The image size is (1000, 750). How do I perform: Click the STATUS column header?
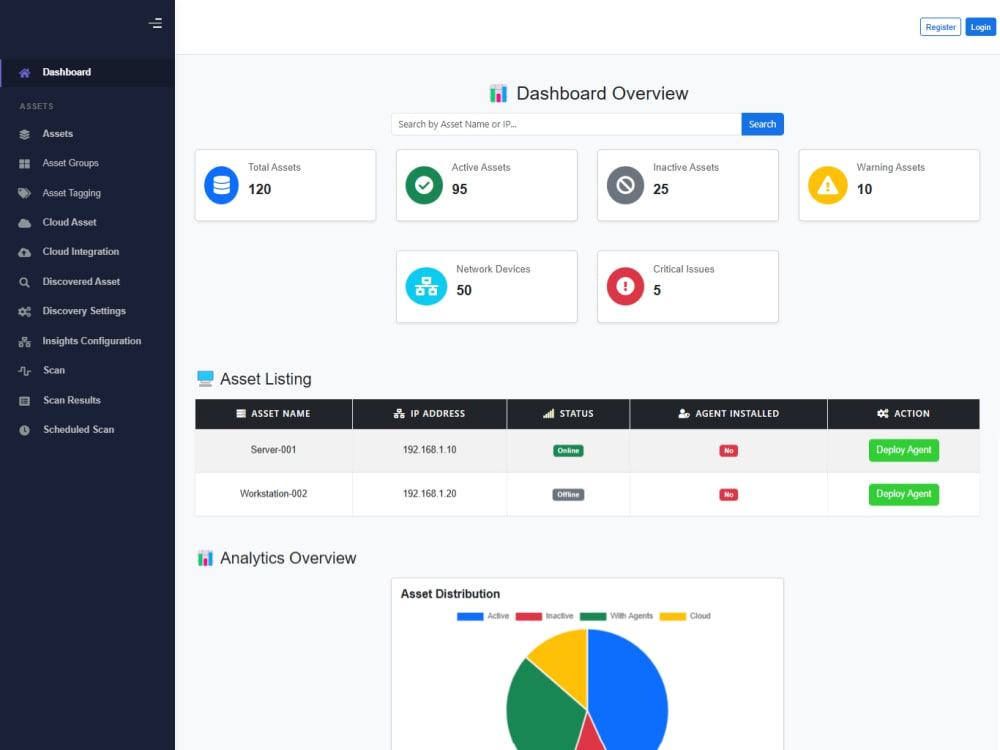(568, 414)
